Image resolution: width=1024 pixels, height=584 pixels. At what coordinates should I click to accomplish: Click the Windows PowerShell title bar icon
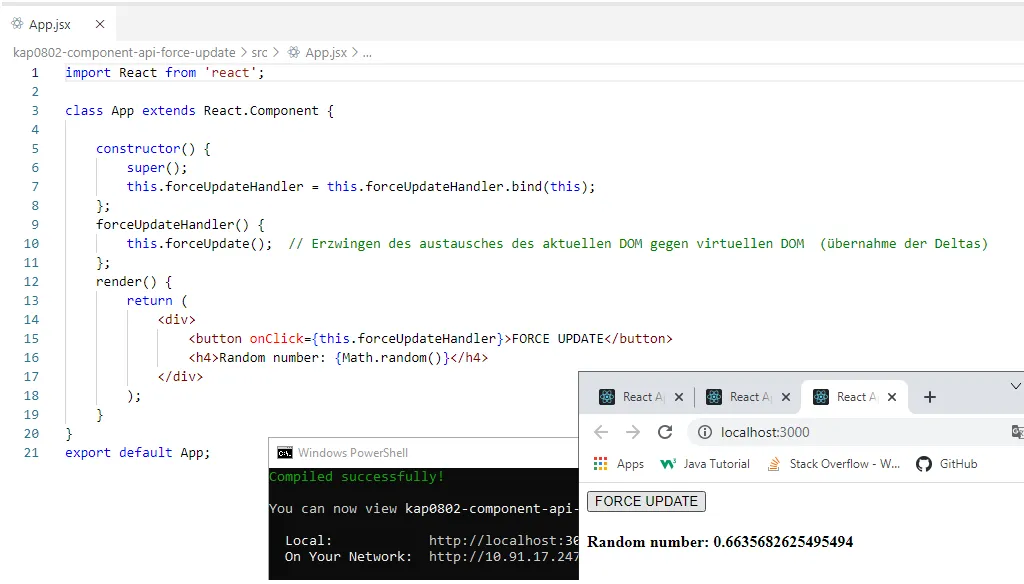click(x=285, y=453)
